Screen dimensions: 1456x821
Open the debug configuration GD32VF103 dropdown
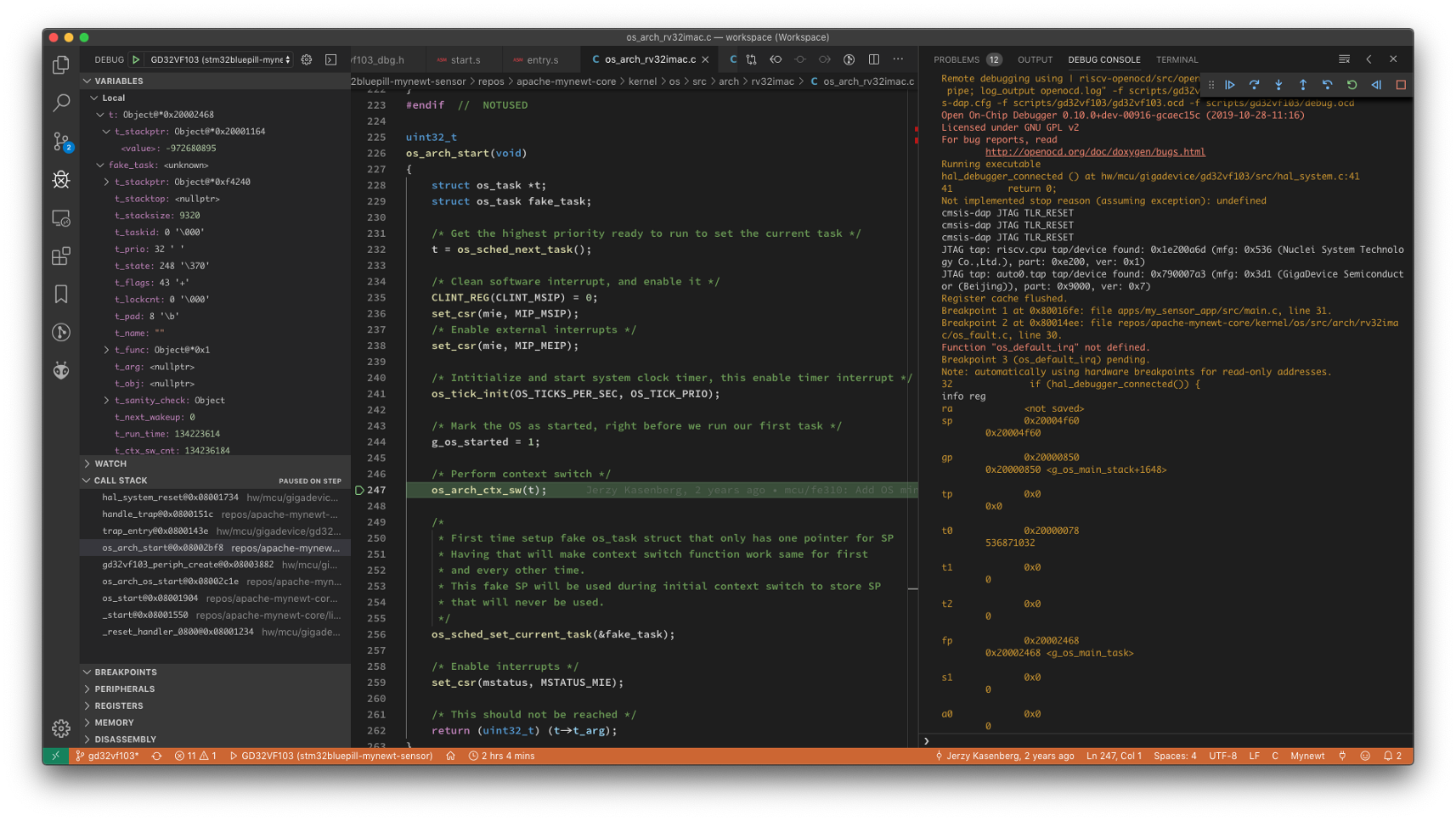[x=220, y=59]
